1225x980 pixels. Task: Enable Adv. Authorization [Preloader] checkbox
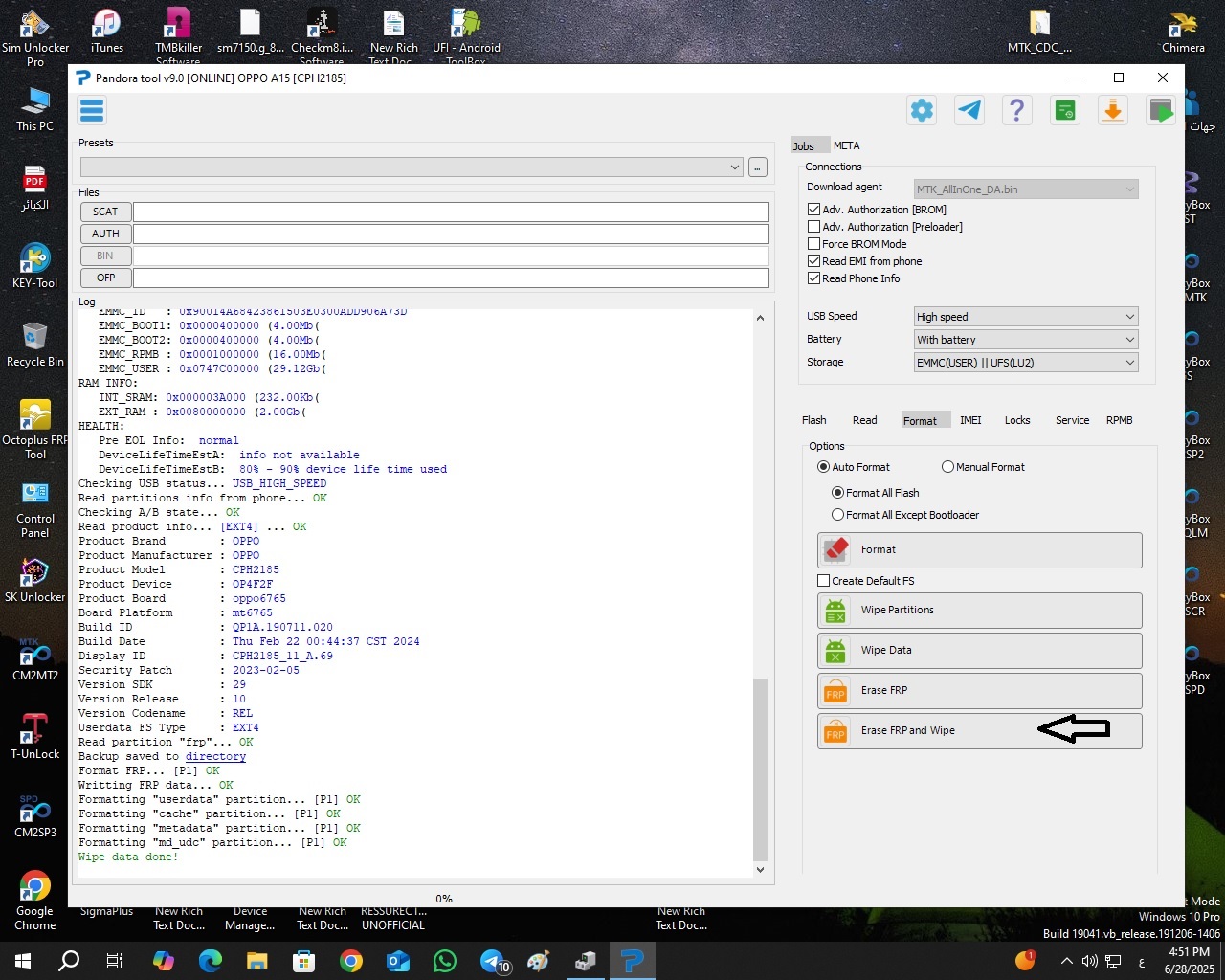813,227
